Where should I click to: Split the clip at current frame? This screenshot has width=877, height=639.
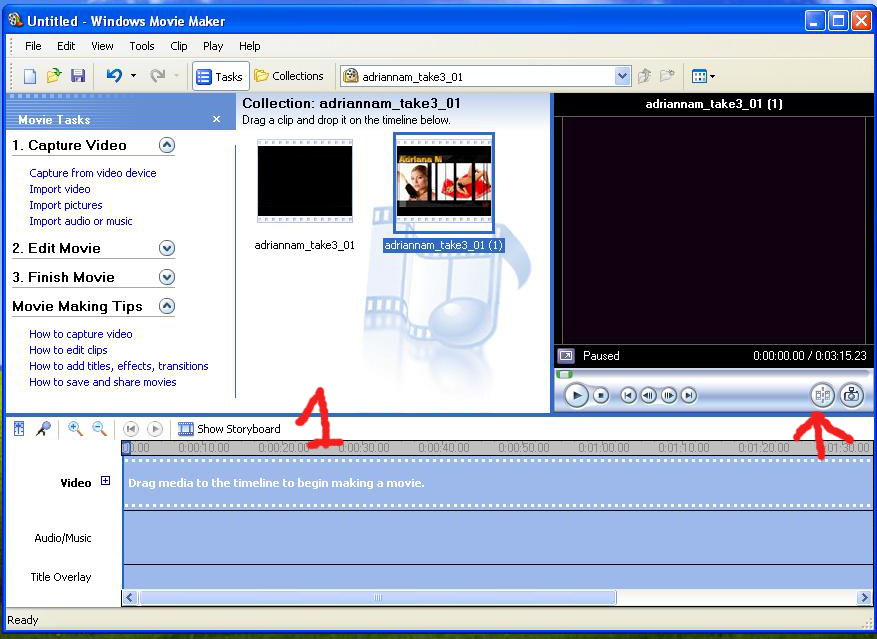point(823,396)
